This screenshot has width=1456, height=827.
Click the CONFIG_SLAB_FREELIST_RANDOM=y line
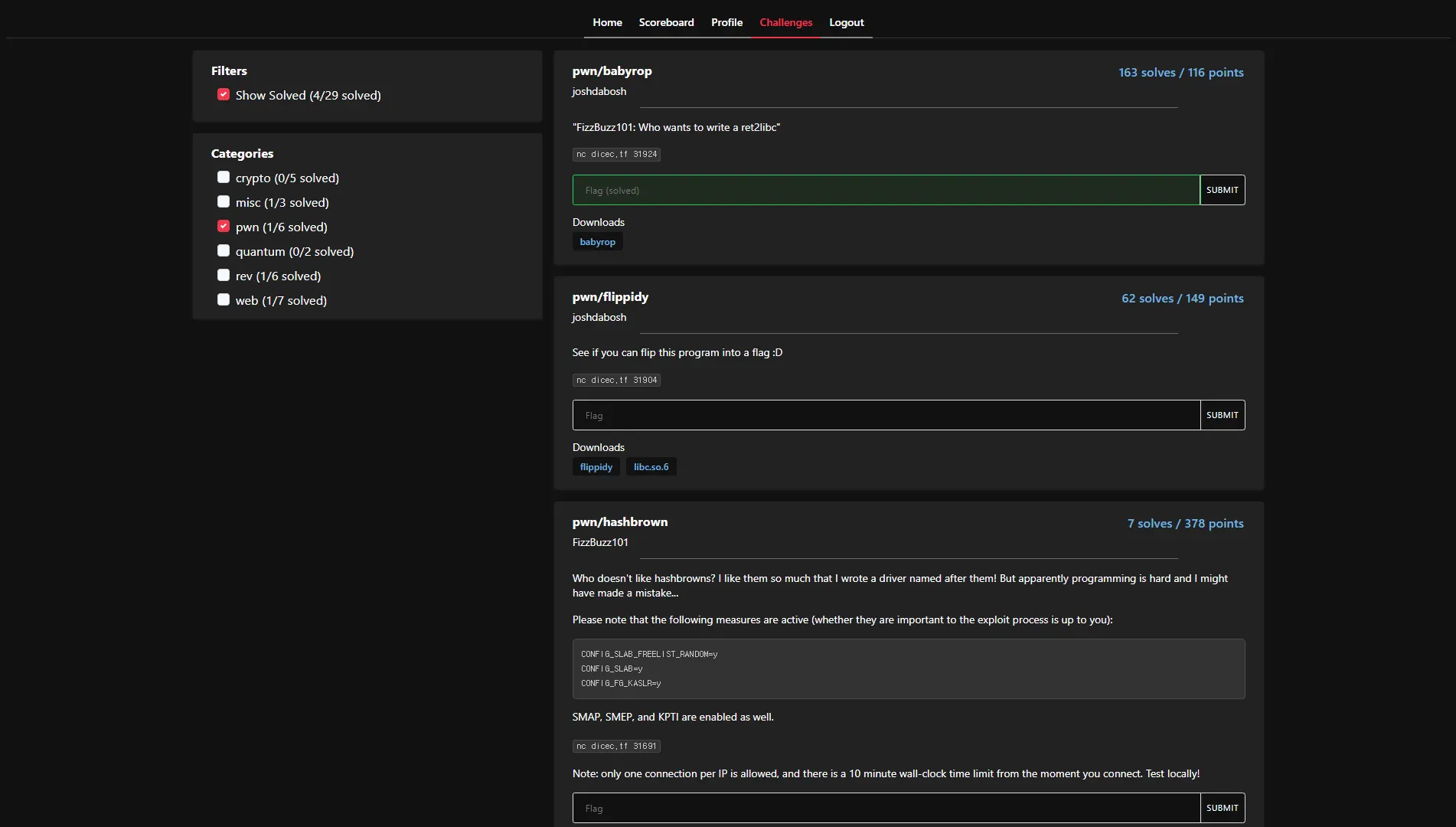point(649,654)
